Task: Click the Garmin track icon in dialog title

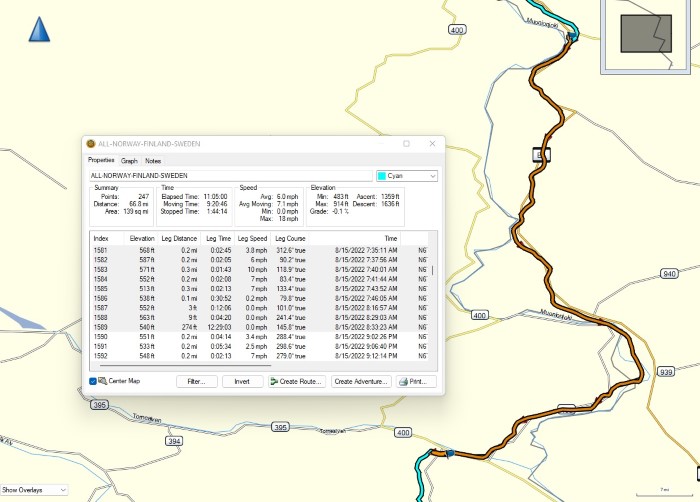Action: point(91,144)
